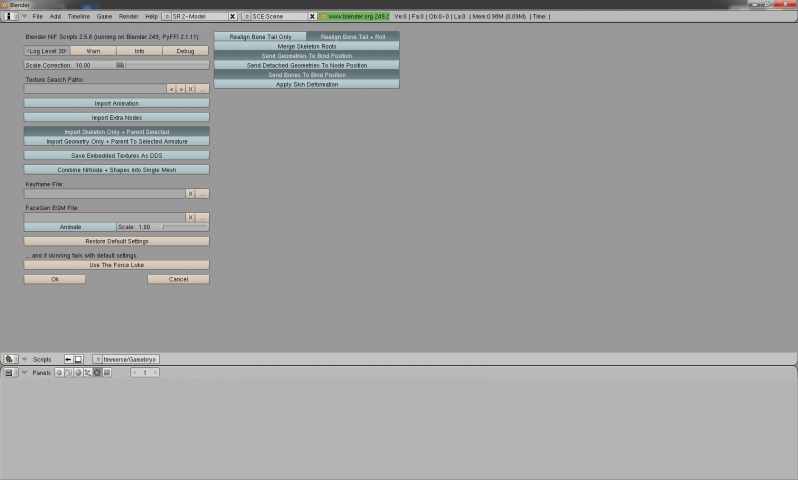This screenshot has width=798, height=480.
Task: Click Use The Force Luke button
Action: coord(117,265)
